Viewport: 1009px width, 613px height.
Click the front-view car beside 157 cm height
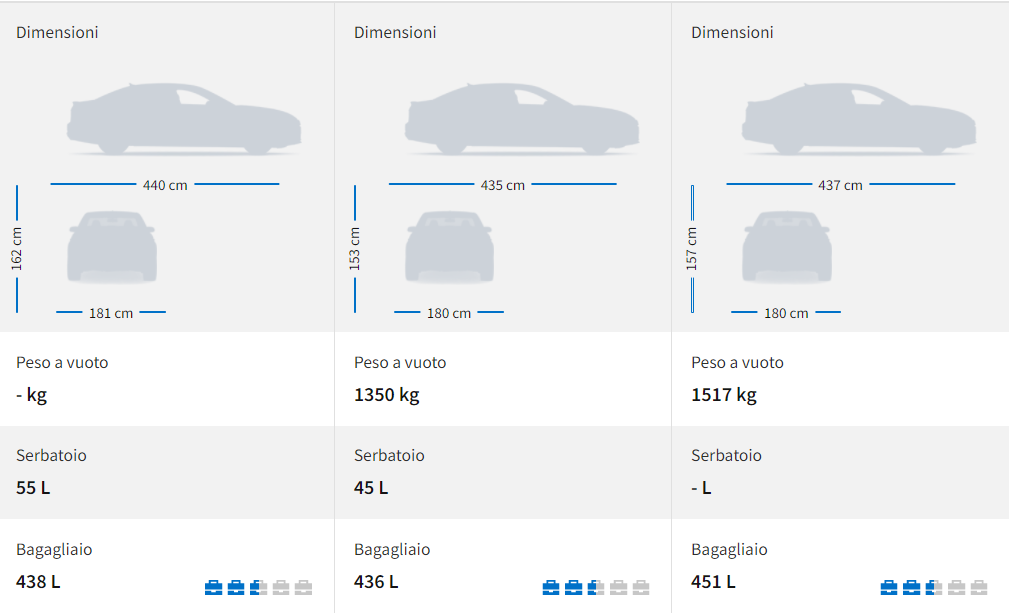(787, 246)
